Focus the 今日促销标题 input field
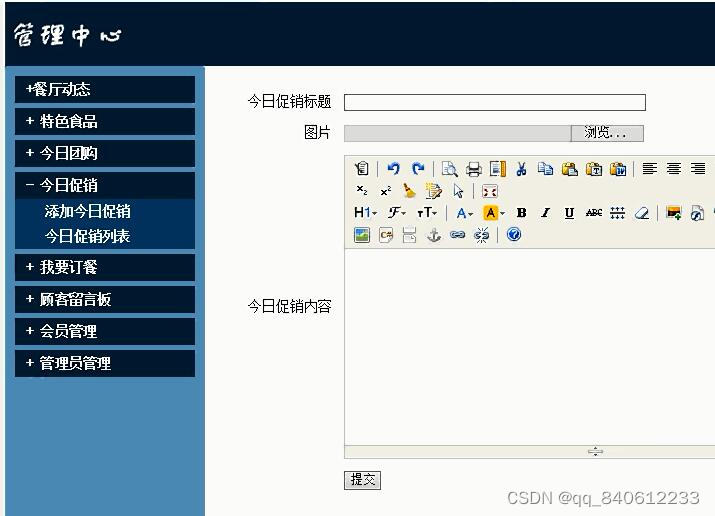Image resolution: width=715 pixels, height=516 pixels. click(495, 102)
